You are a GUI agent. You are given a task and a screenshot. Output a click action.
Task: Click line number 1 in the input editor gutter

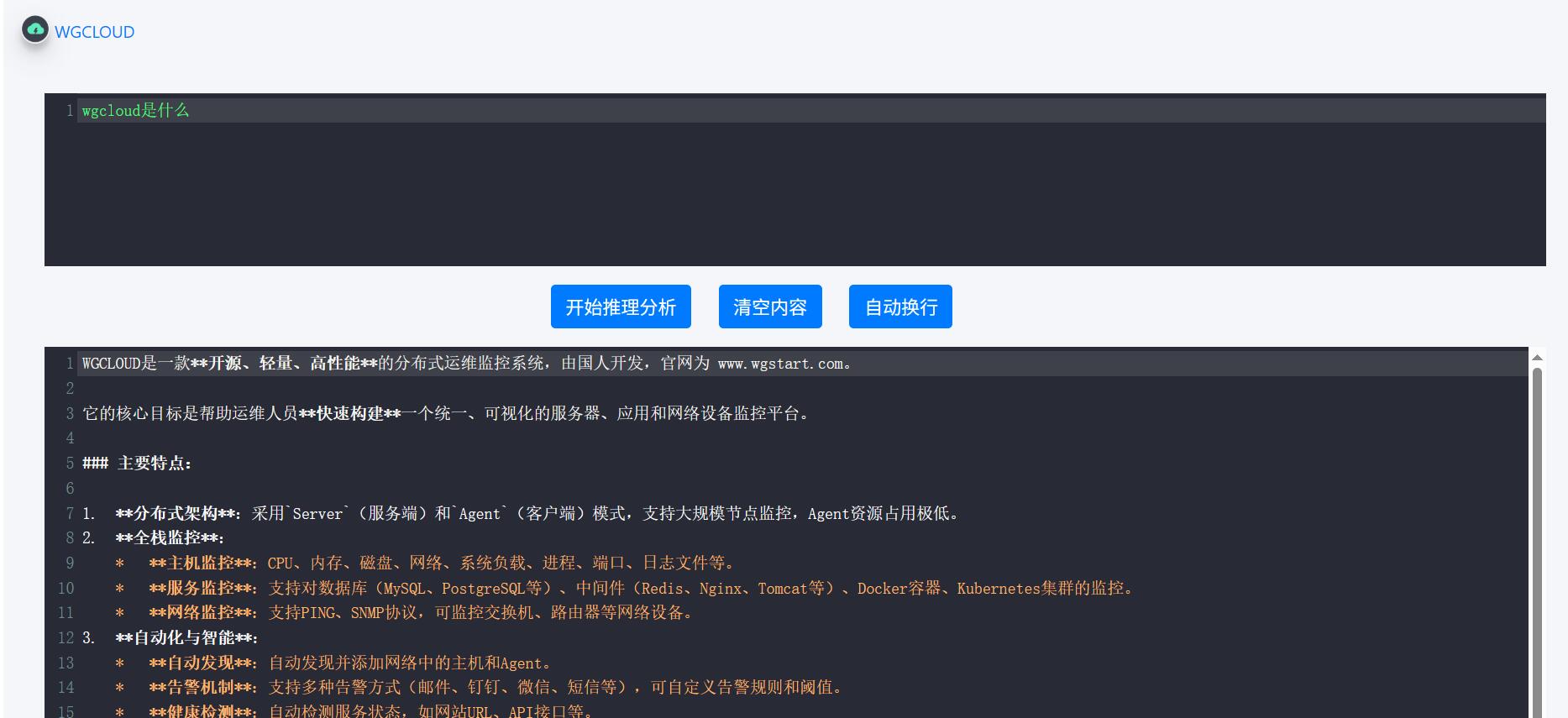click(70, 111)
